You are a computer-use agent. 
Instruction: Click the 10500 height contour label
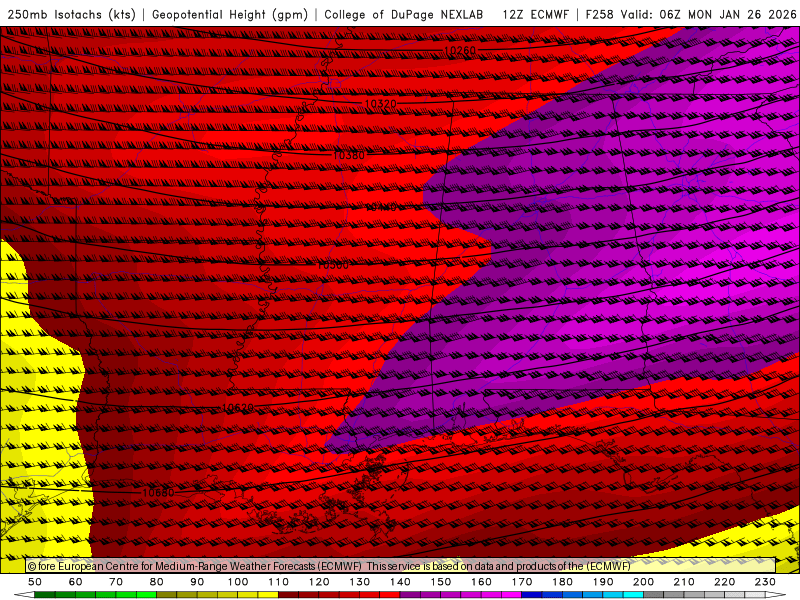333,265
